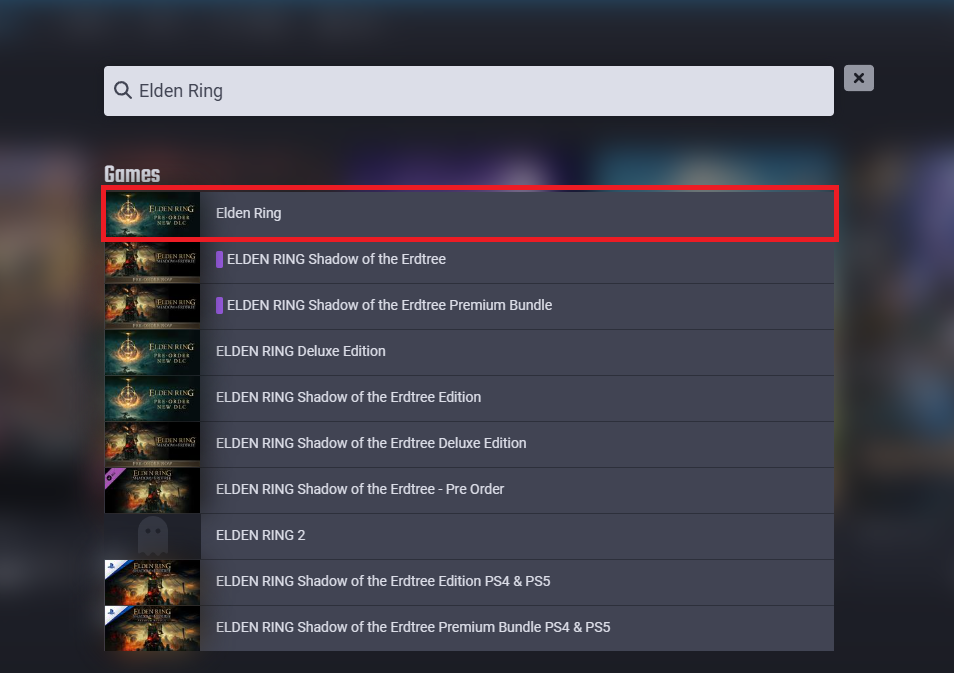Click thumbnail of Erdtree Deluxe Edition
The height and width of the screenshot is (673, 954).
click(152, 444)
